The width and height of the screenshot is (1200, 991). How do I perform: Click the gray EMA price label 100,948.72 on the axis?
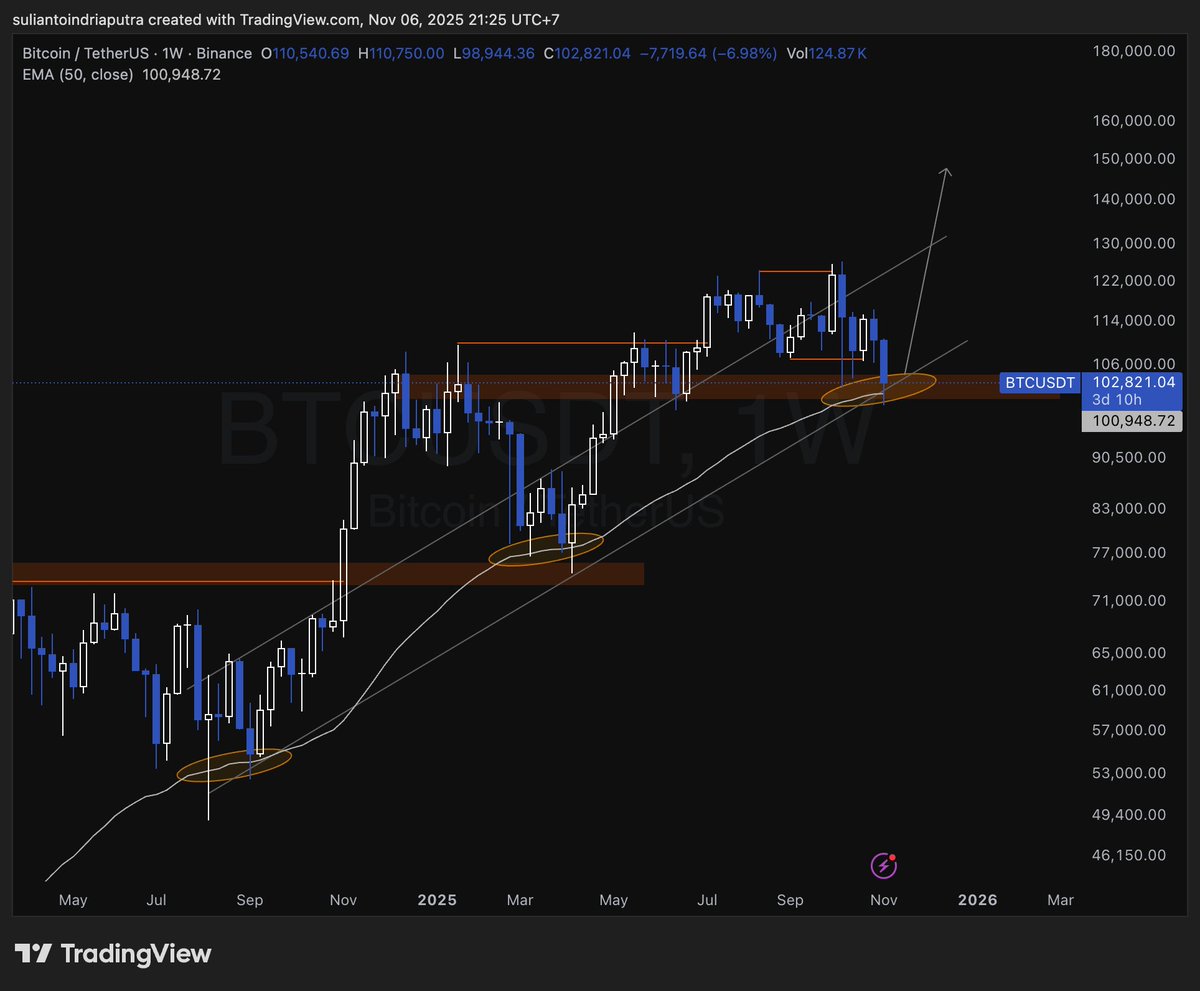pyautogui.click(x=1133, y=421)
